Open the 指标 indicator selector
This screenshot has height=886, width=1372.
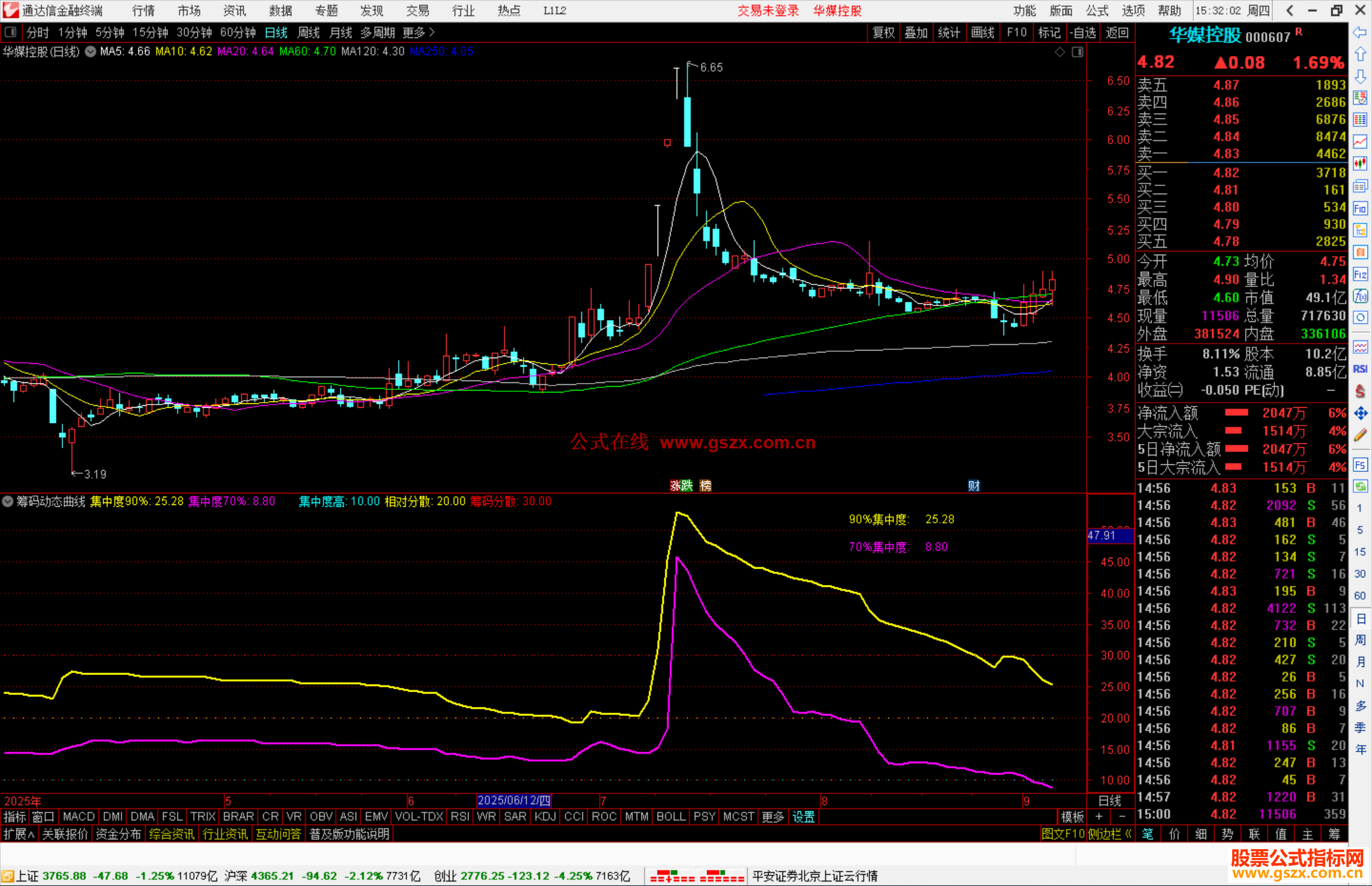pos(15,817)
